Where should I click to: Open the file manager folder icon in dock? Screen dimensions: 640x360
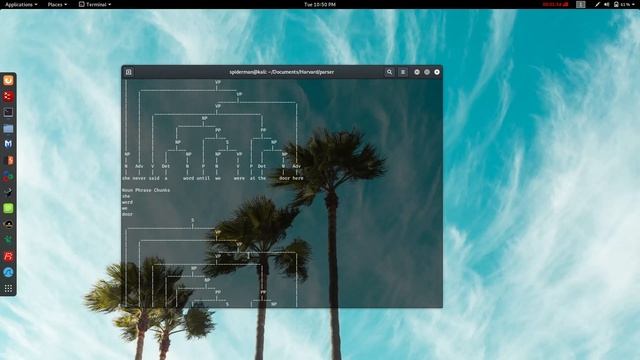click(8, 129)
